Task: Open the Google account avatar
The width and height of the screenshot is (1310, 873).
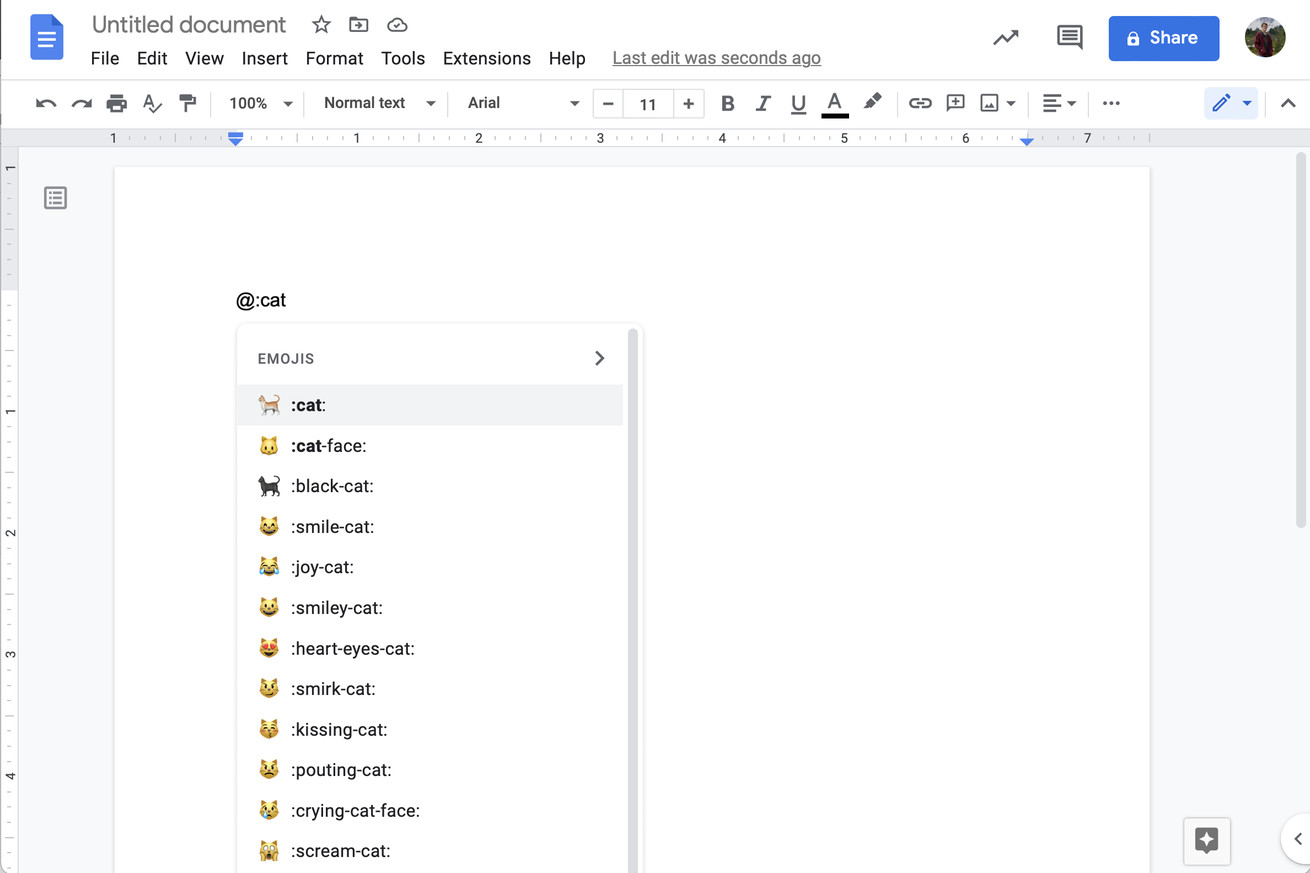Action: (1265, 38)
